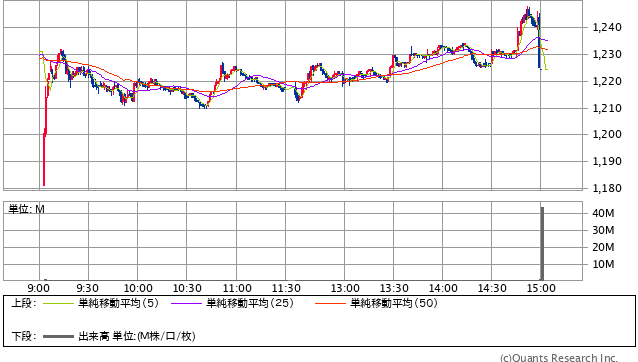The width and height of the screenshot is (638, 362).
Task: Click the 15:00 time axis label
Action: point(541,288)
